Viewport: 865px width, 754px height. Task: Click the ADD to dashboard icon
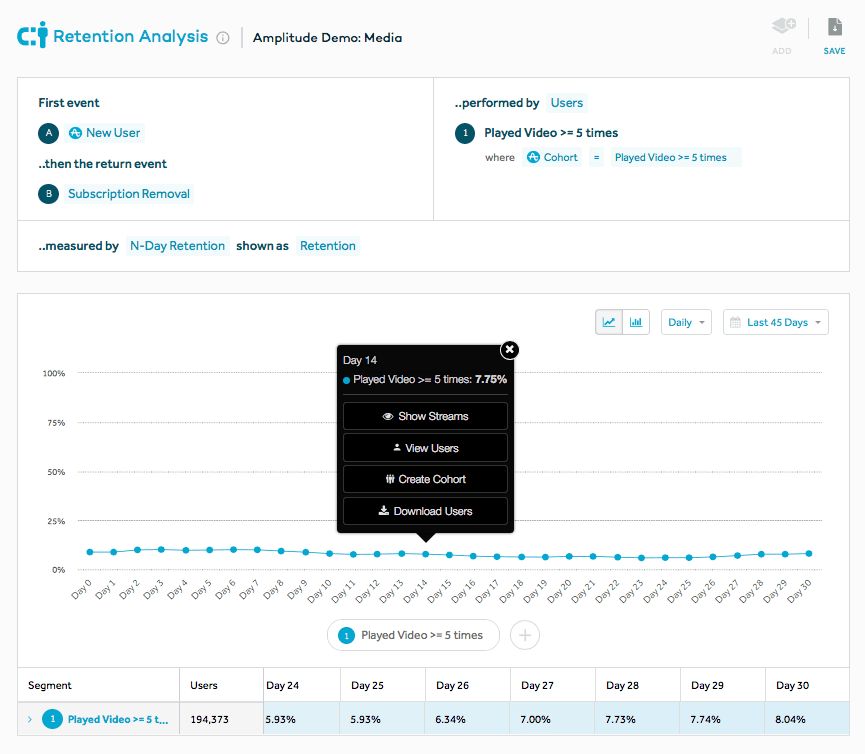click(x=782, y=30)
